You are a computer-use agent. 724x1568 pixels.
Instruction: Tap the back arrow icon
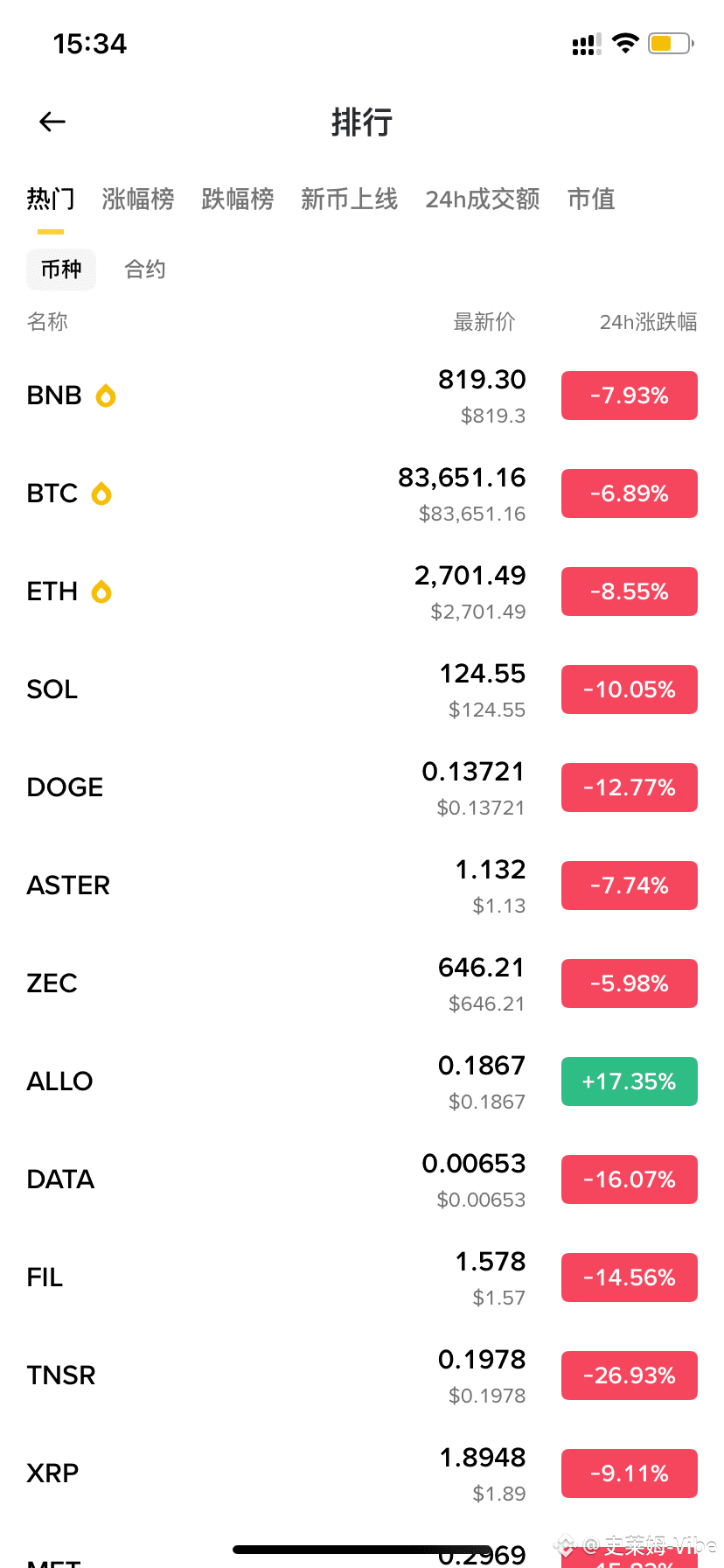click(x=52, y=122)
